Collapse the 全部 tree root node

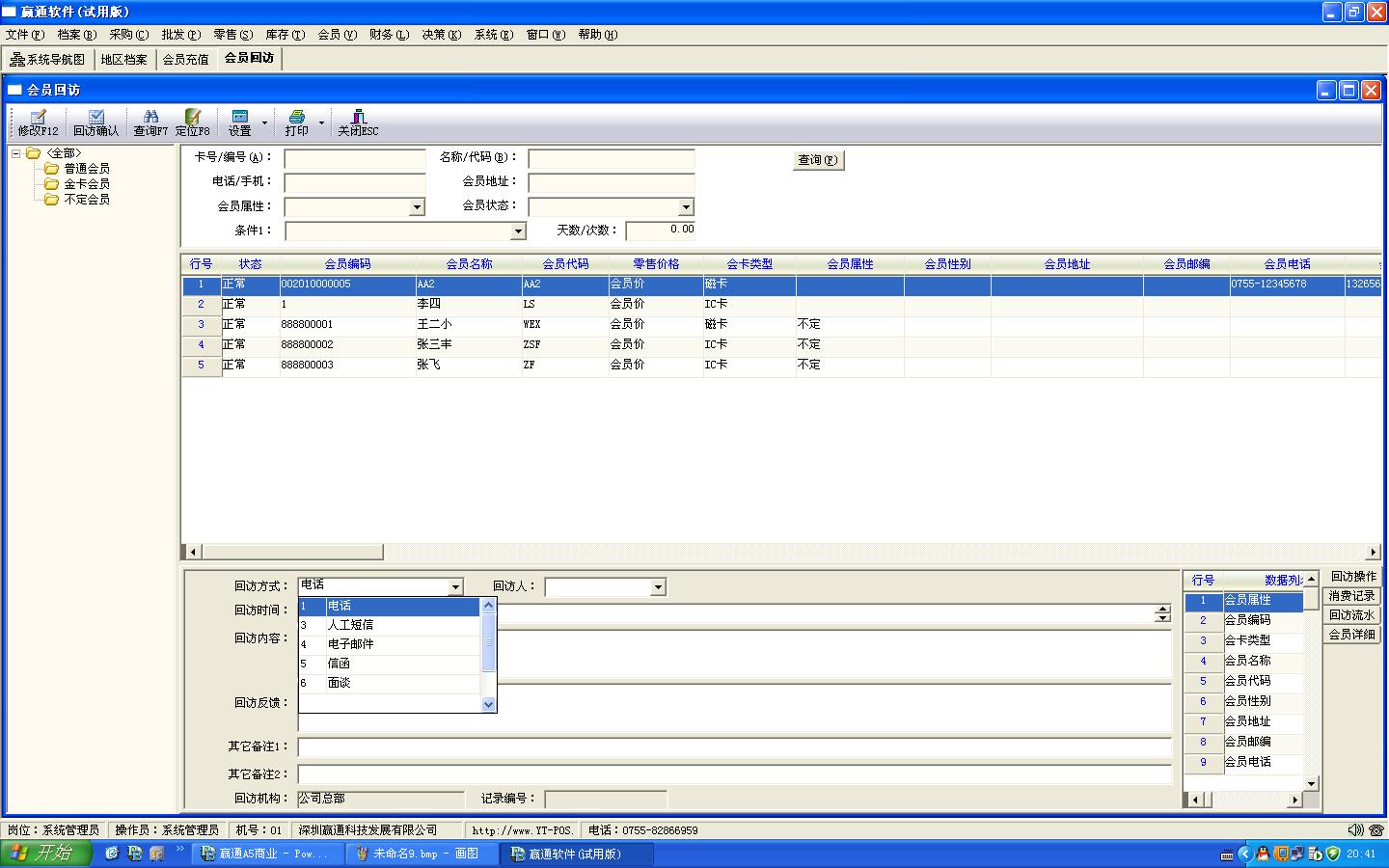[x=16, y=153]
